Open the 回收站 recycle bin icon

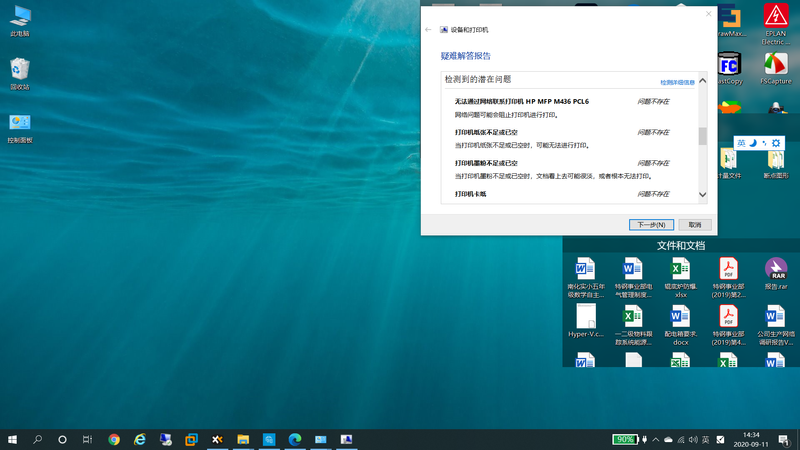click(20, 71)
